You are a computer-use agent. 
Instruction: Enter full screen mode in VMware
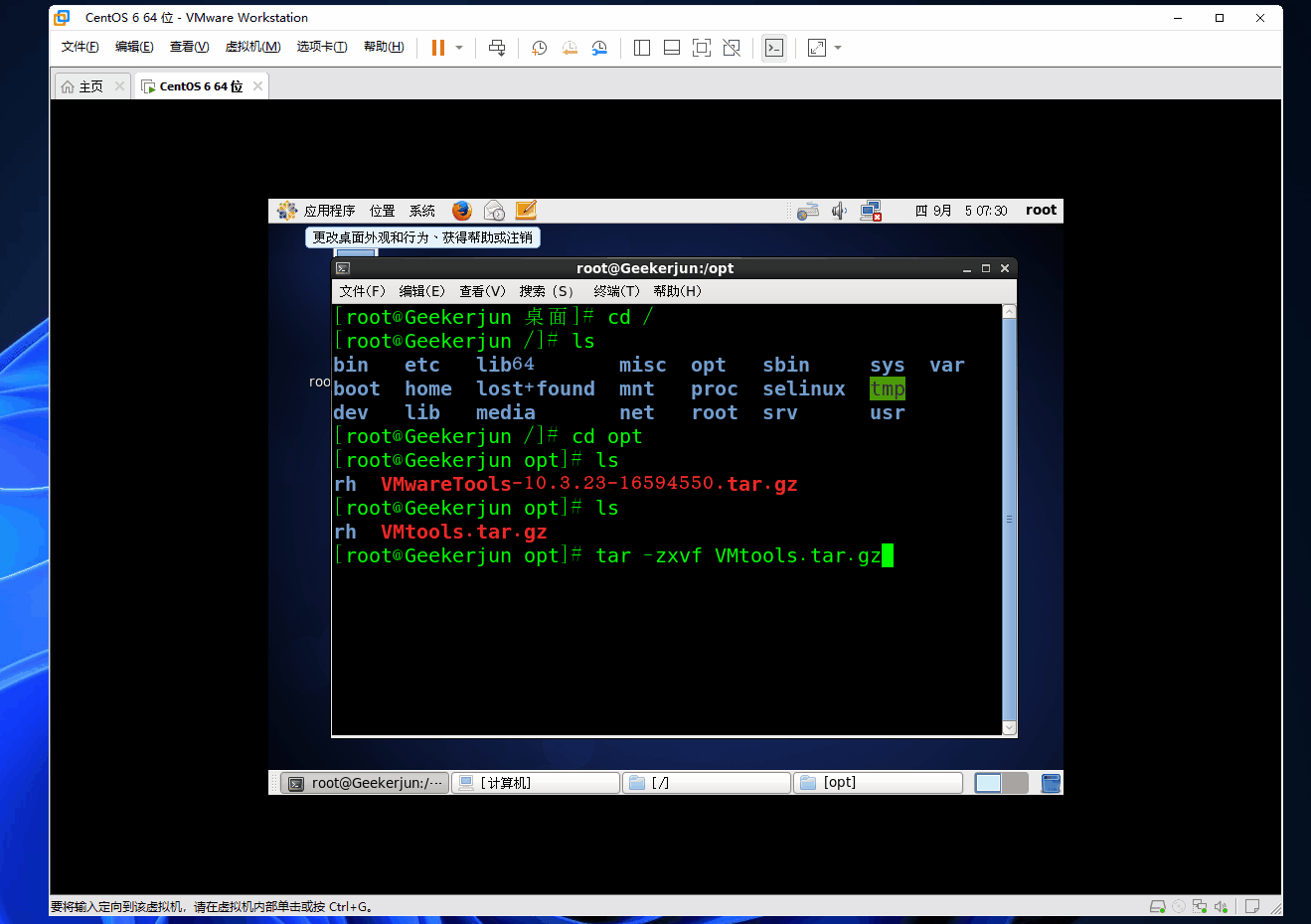[702, 48]
